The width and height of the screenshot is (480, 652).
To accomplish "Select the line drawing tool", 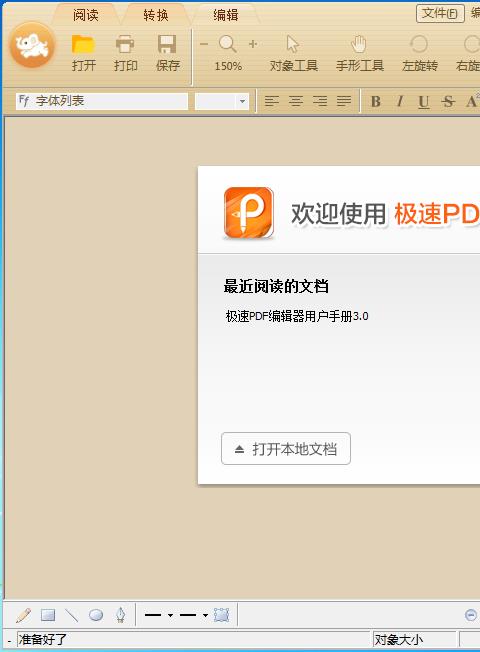I will click(x=72, y=615).
